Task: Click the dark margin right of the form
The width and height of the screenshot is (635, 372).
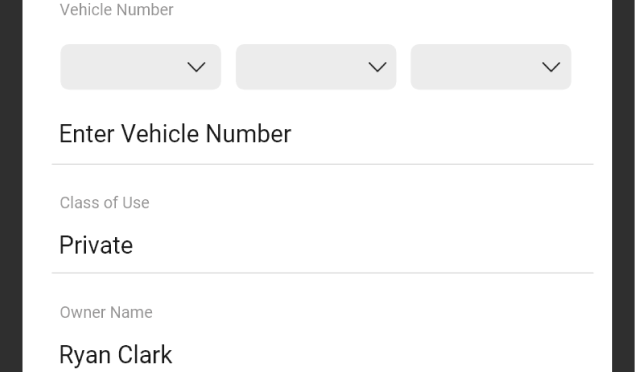Action: [624, 186]
